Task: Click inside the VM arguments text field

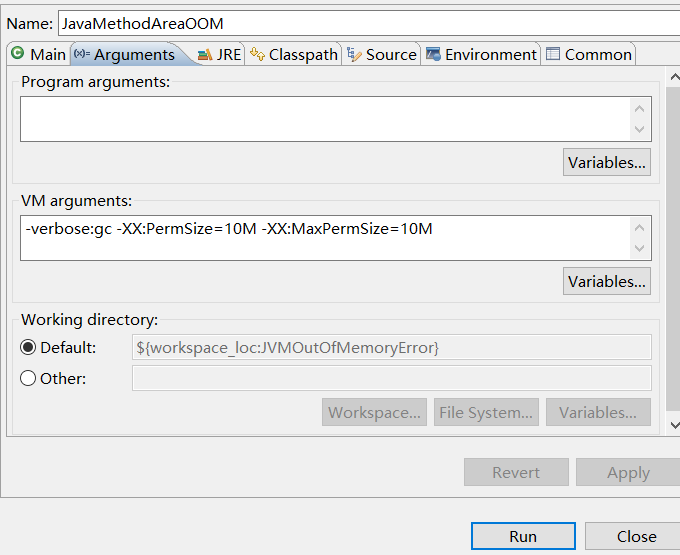Action: tap(325, 238)
